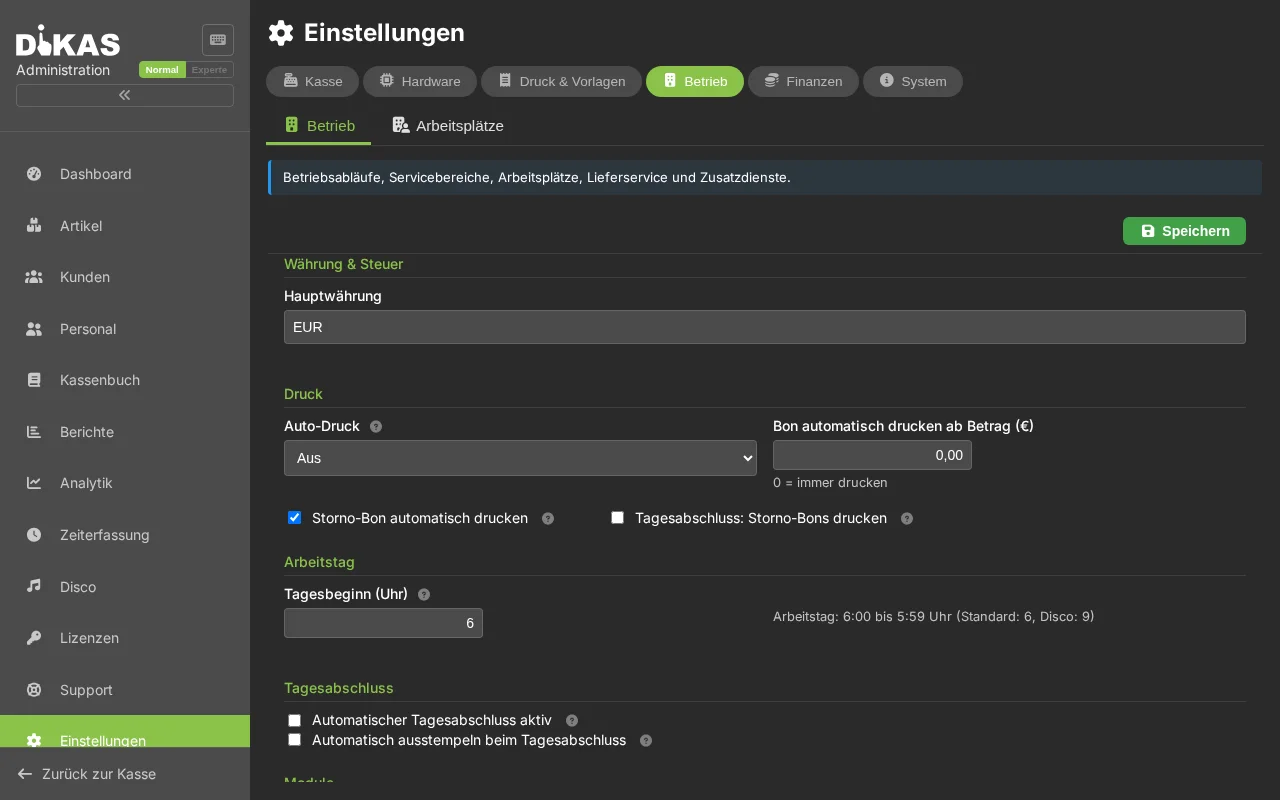1280x800 pixels.
Task: Open the Finanzen settings tab
Action: click(803, 81)
